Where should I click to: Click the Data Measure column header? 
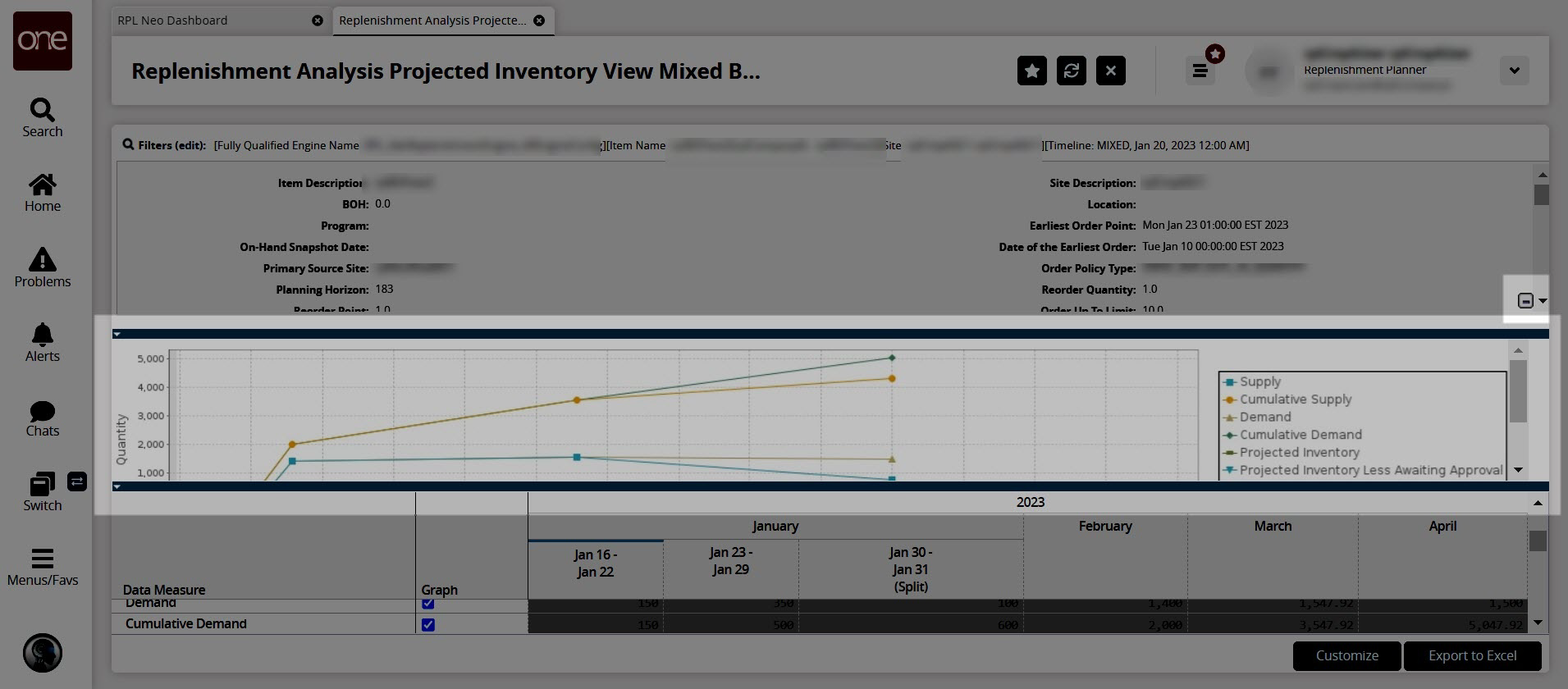[x=164, y=590]
